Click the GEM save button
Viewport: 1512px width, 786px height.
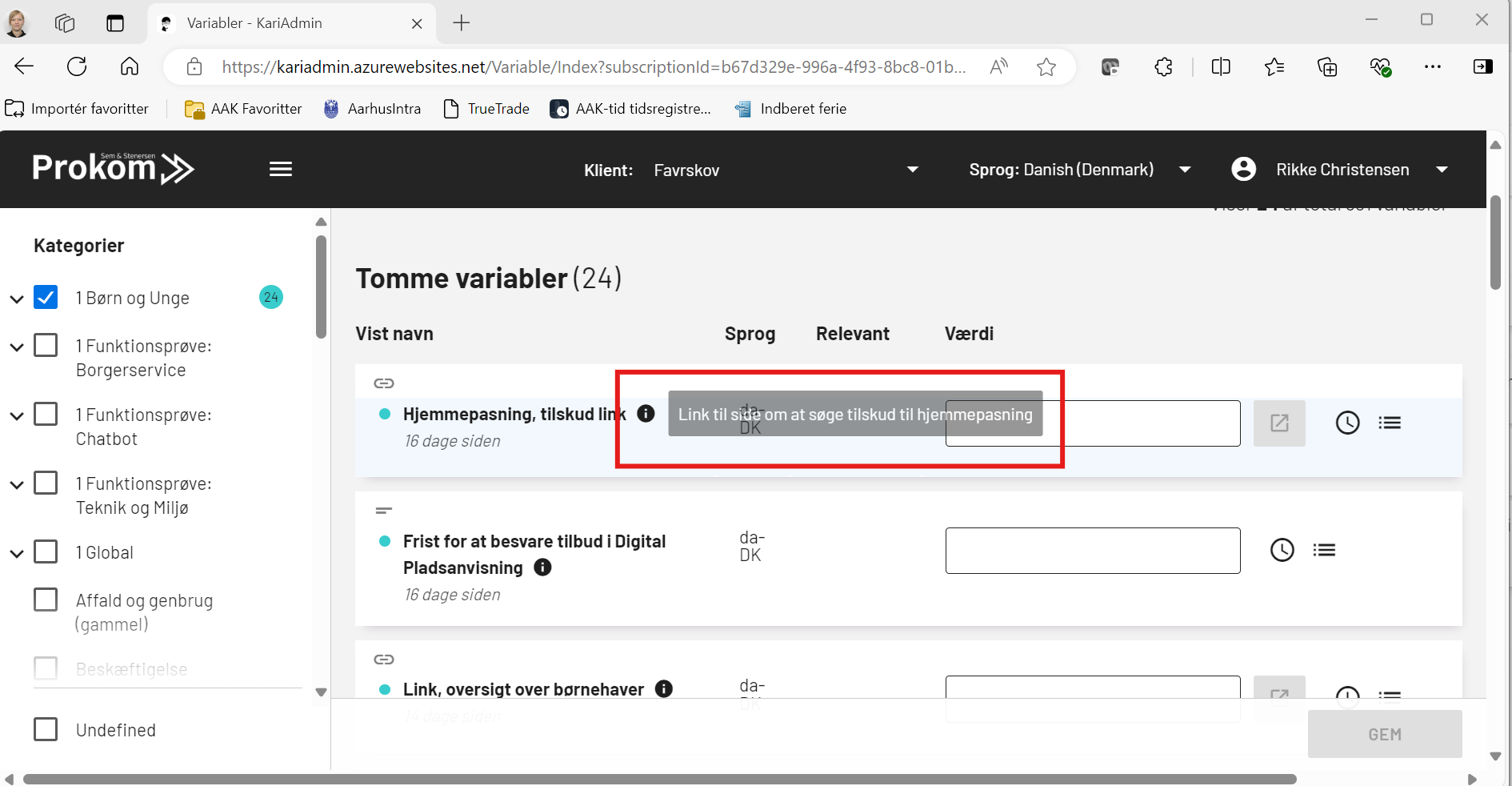(x=1384, y=734)
